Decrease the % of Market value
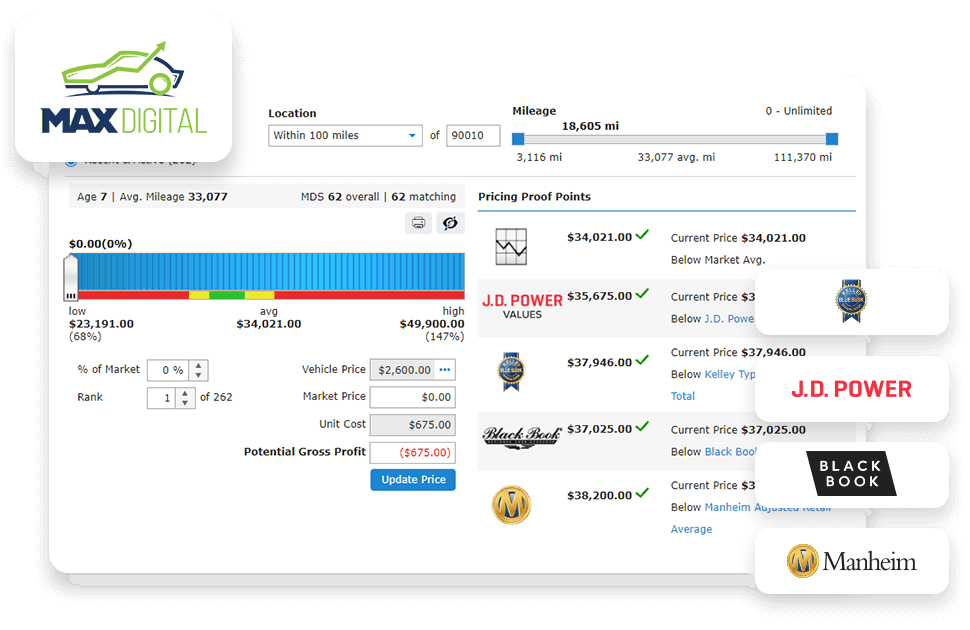This screenshot has width=970, height=630. click(199, 375)
